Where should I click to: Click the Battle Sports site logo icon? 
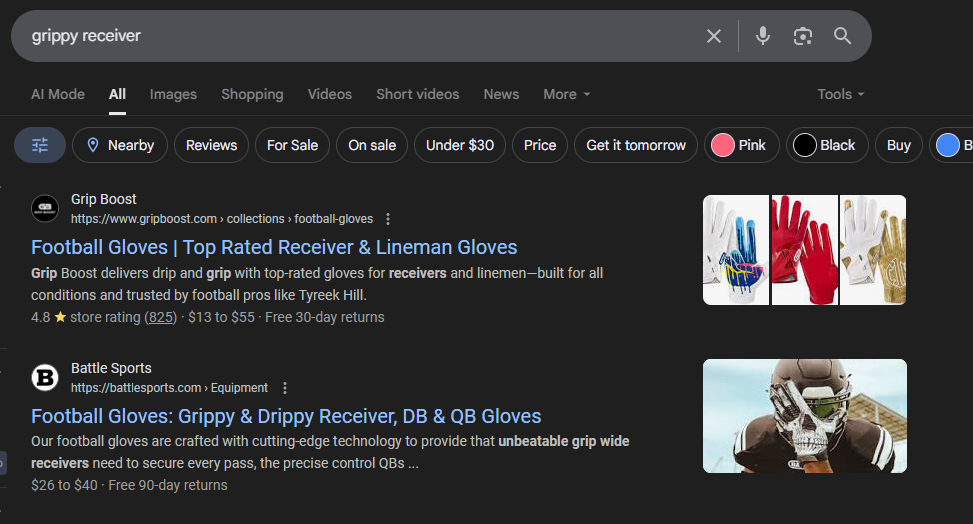click(45, 377)
